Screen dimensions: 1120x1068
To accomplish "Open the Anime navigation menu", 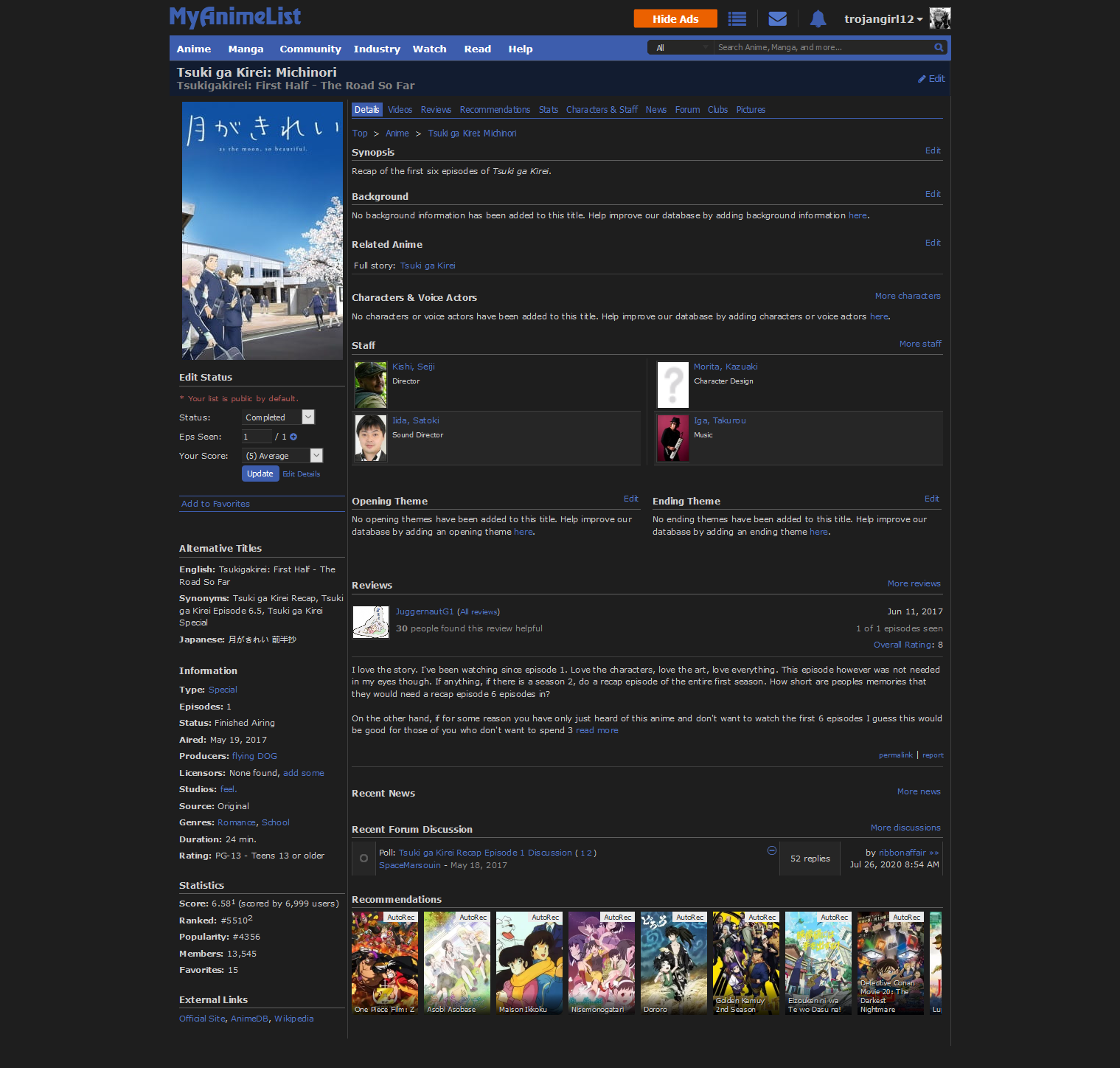I will coord(194,49).
